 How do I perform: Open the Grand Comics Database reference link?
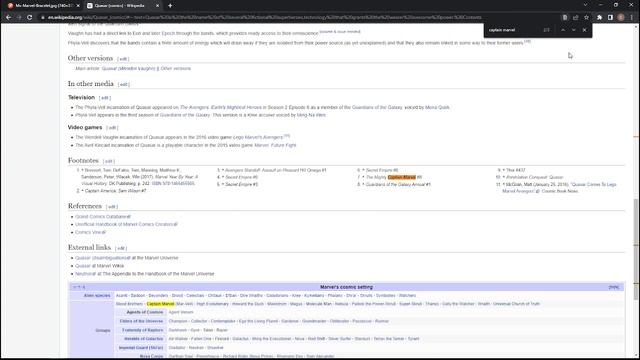tap(103, 217)
